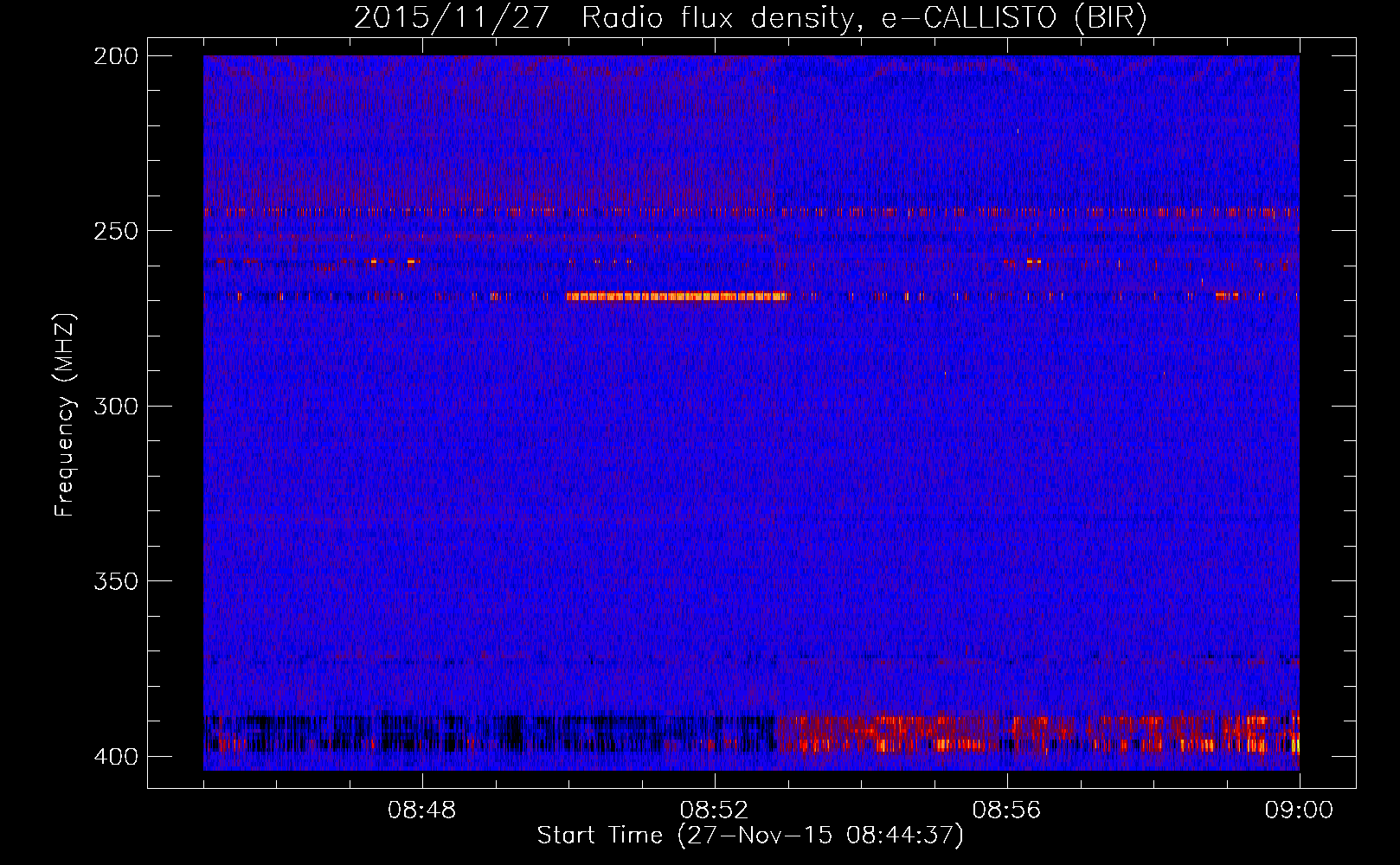This screenshot has height=865, width=1400.
Task: Click the 'Start Time (27-Nov-15 08:44:37)' axis label
Action: (x=750, y=836)
